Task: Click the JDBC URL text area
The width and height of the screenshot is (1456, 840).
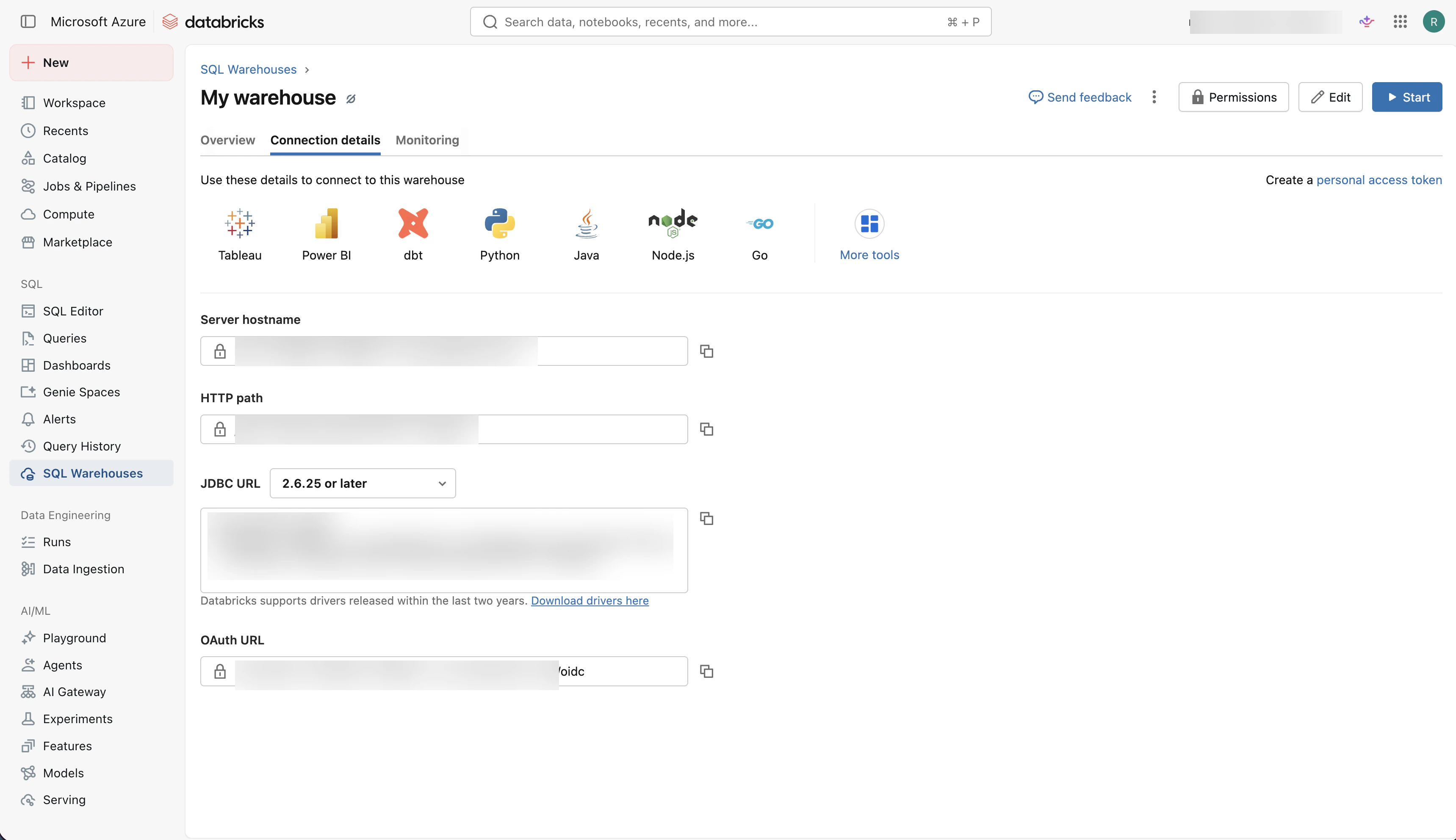Action: (x=444, y=550)
